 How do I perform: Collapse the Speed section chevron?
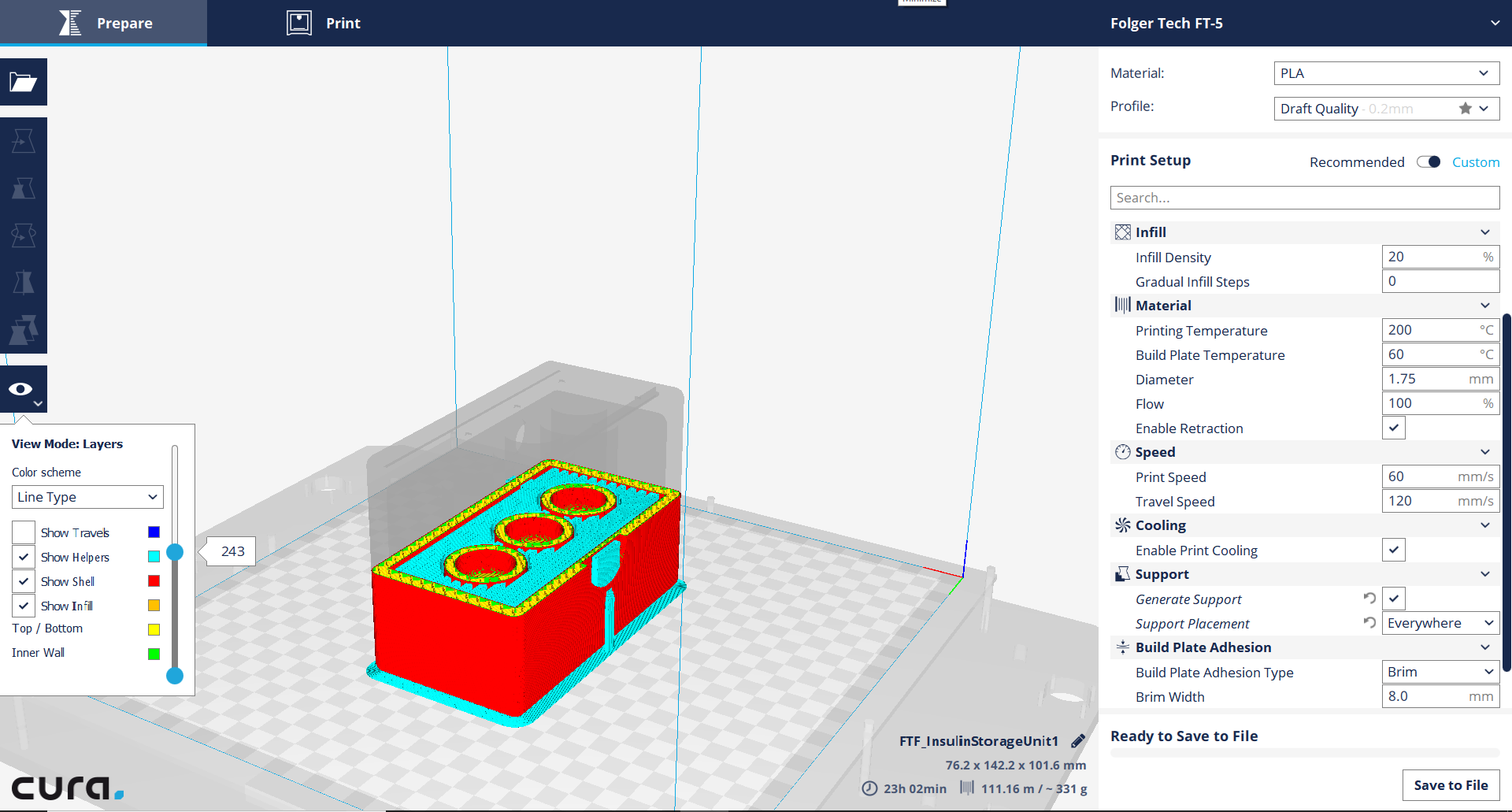pos(1485,452)
